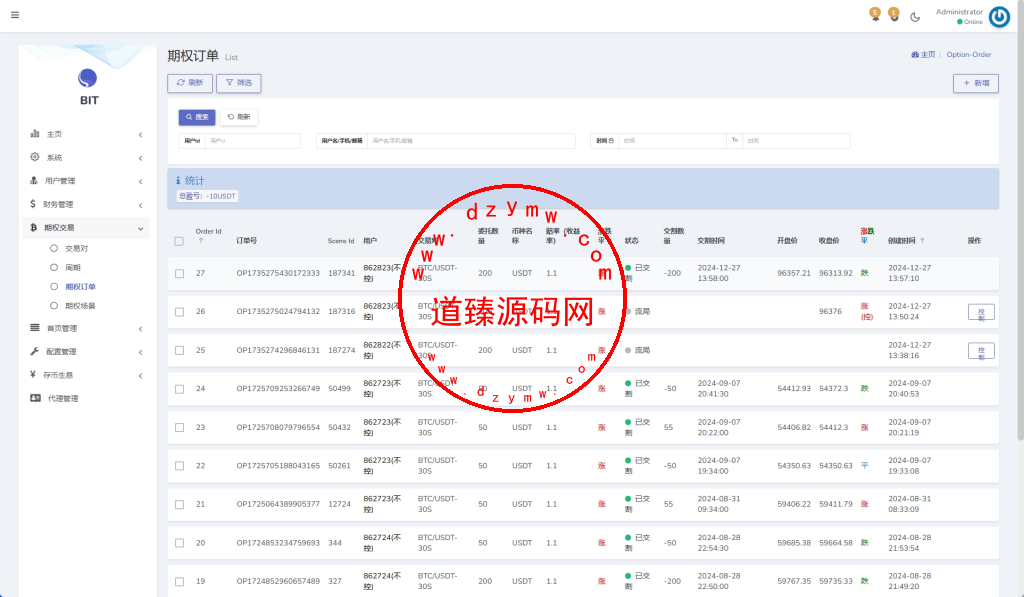Click the 代理管理 card sidebar icon

(x=35, y=398)
